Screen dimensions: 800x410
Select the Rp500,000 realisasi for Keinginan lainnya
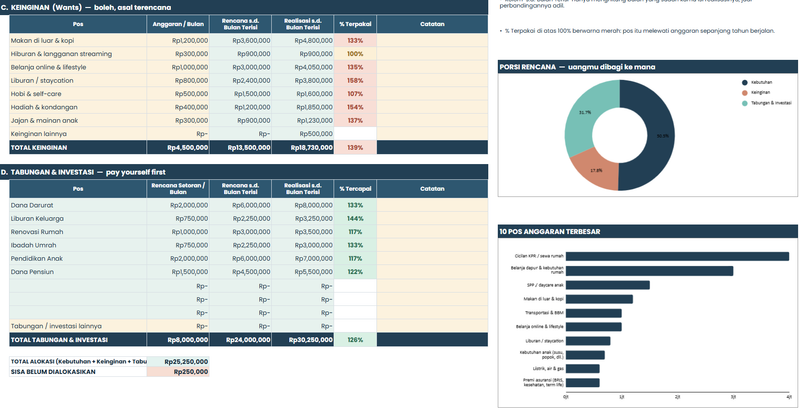pyautogui.click(x=303, y=134)
